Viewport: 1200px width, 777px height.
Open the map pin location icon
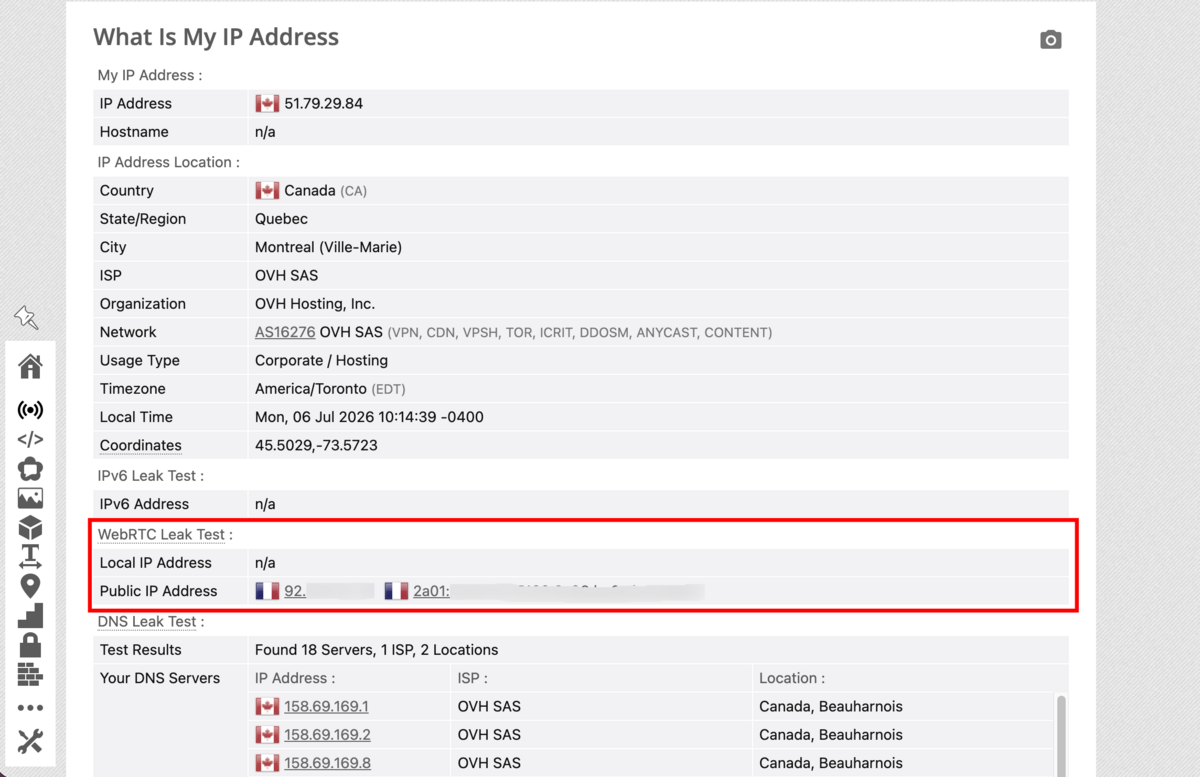30,586
